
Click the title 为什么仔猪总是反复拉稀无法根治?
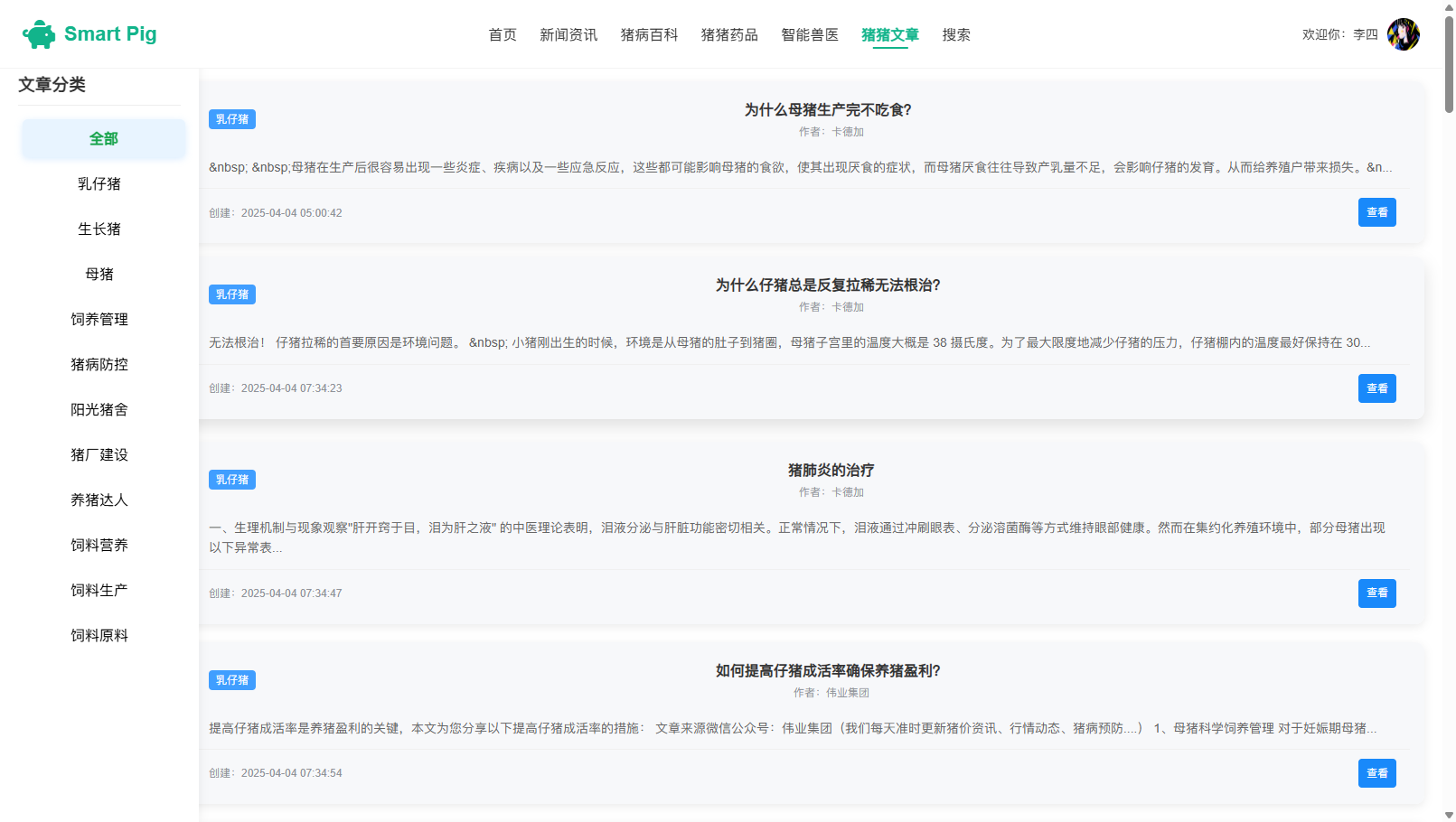point(828,285)
